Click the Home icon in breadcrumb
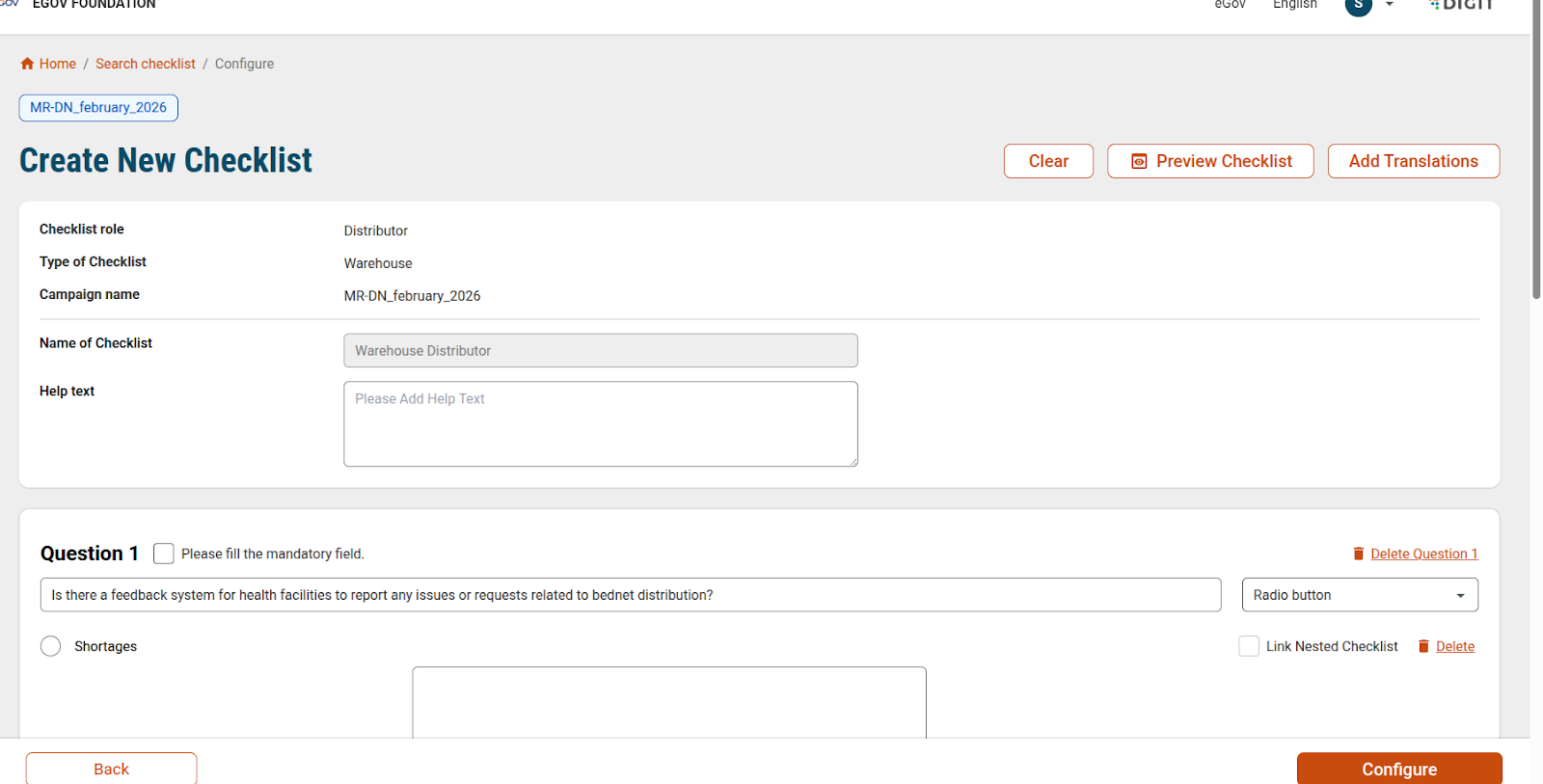 coord(27,64)
